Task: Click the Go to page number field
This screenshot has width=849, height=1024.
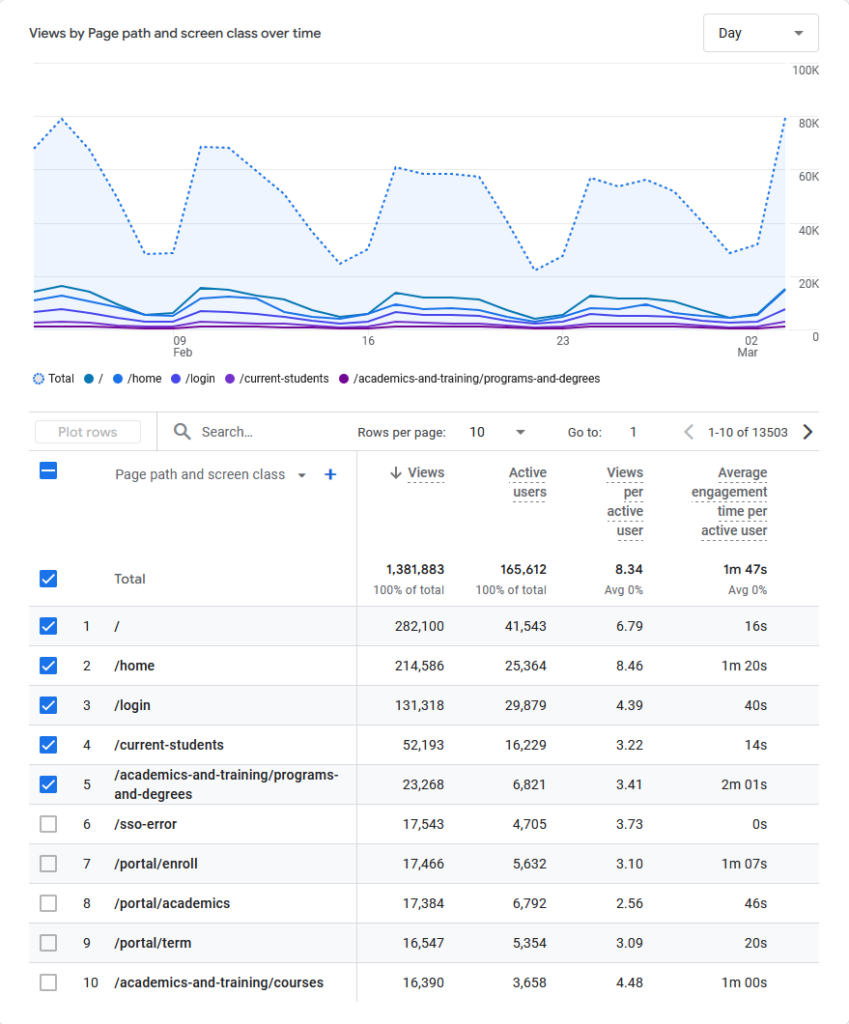Action: 633,432
